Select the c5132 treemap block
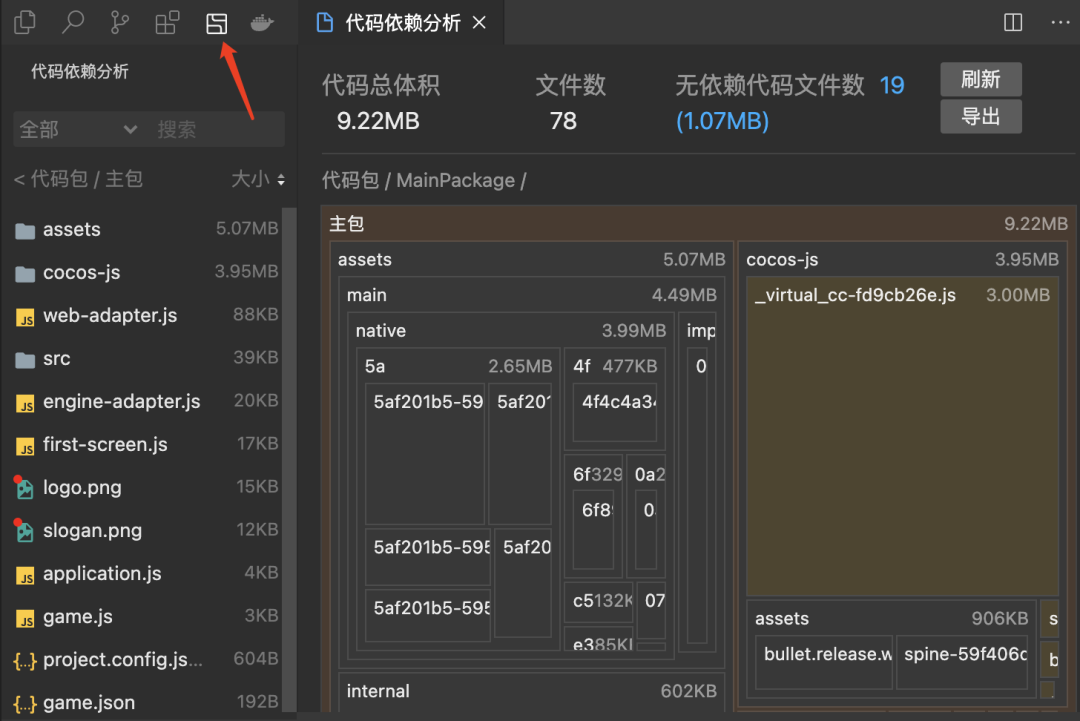 [x=599, y=602]
